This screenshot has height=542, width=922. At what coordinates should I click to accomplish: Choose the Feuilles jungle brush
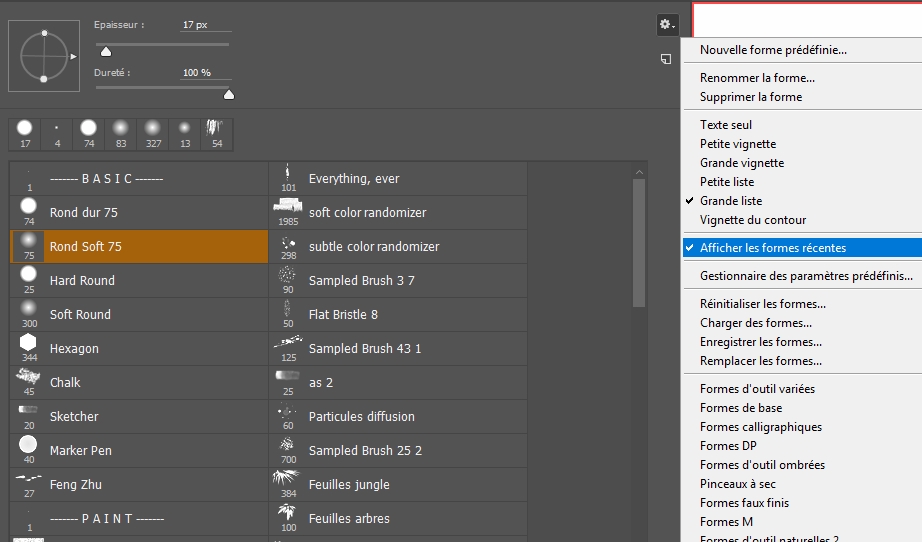(x=397, y=484)
